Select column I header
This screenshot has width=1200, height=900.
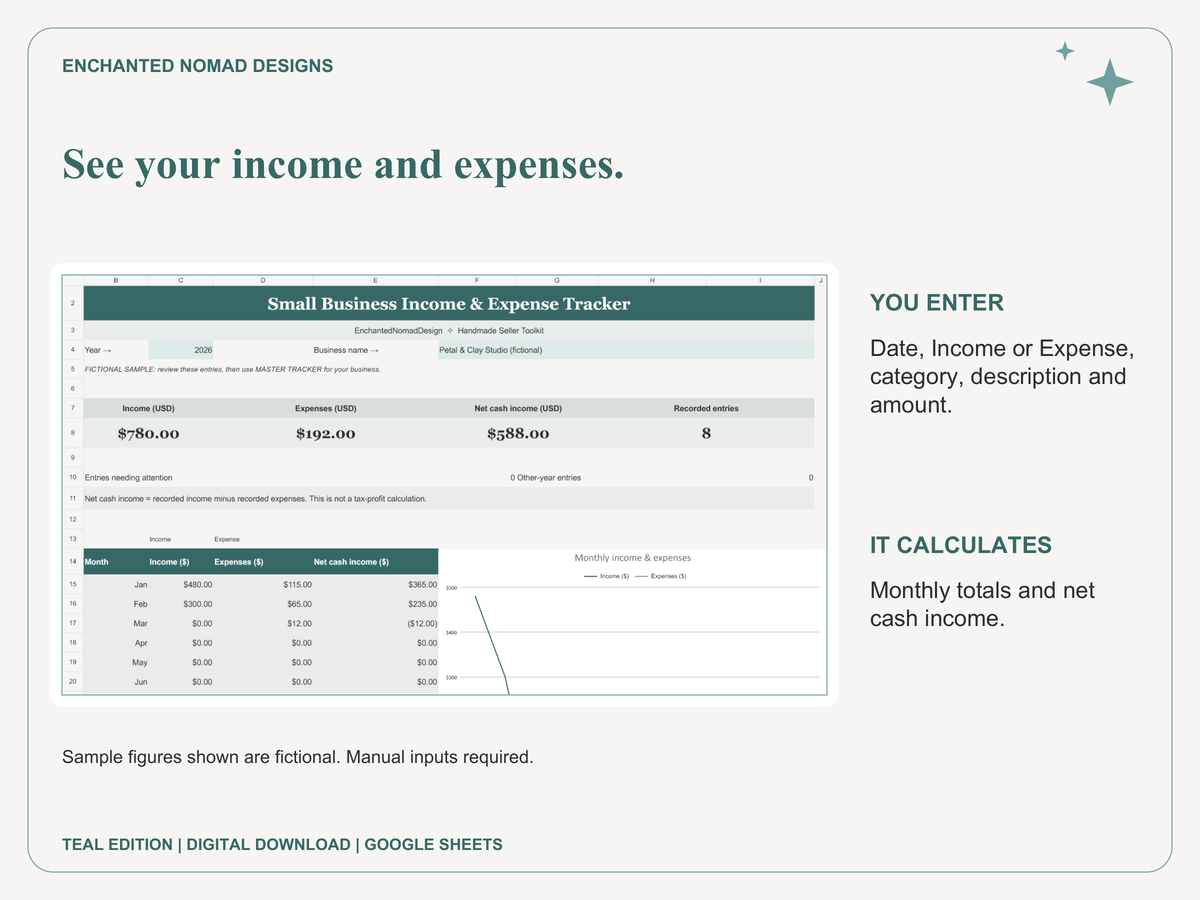[760, 280]
